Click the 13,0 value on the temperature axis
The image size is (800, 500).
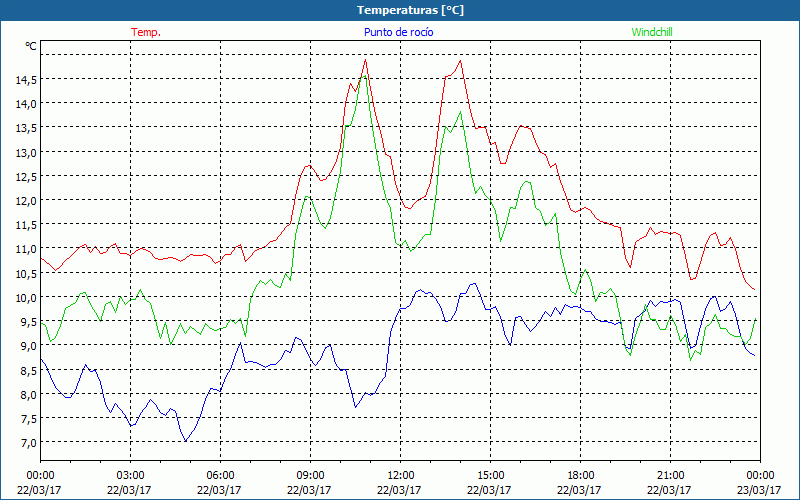[26, 152]
